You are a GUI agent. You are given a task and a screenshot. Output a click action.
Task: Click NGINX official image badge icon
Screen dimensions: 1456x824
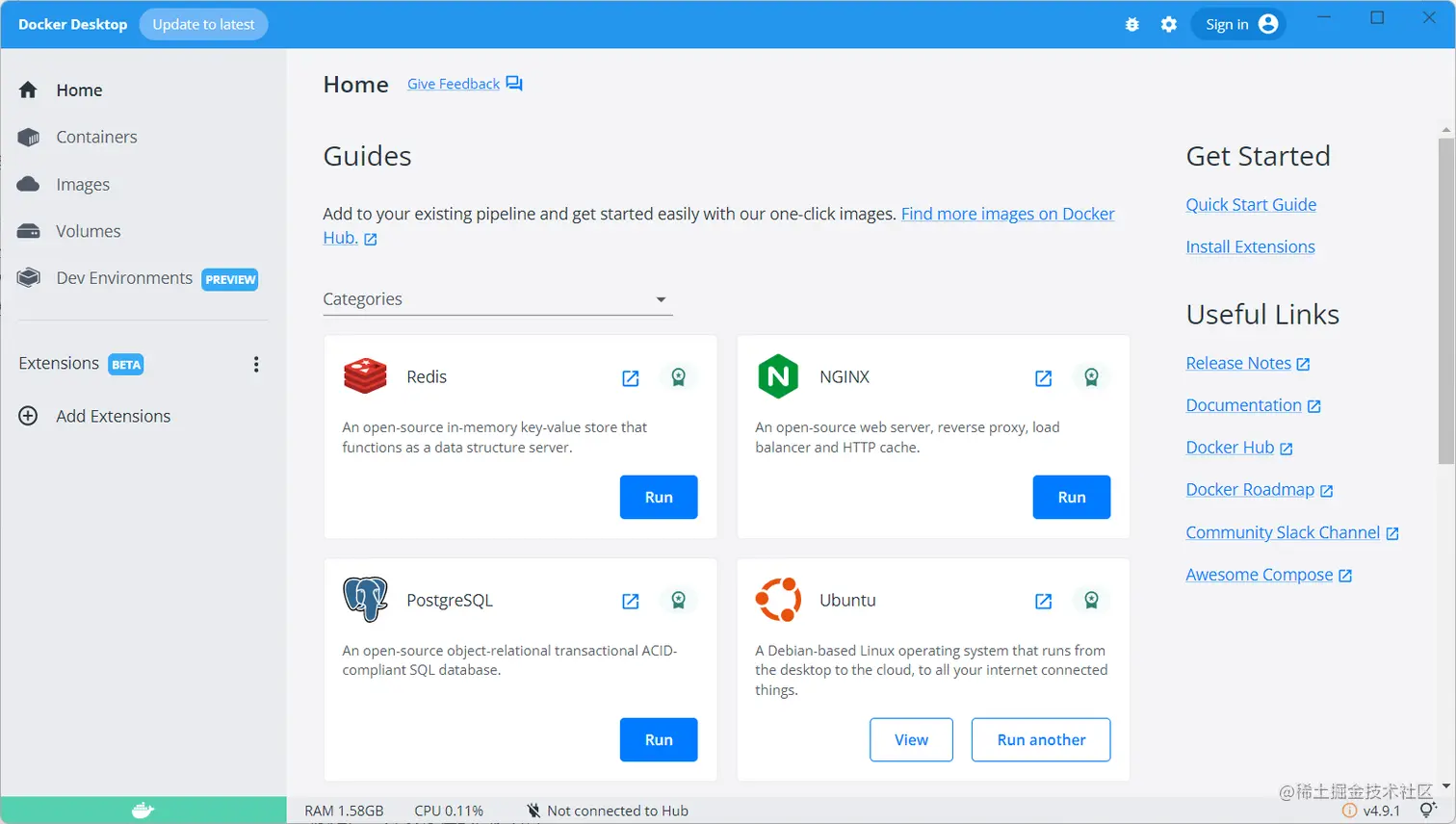point(1092,377)
